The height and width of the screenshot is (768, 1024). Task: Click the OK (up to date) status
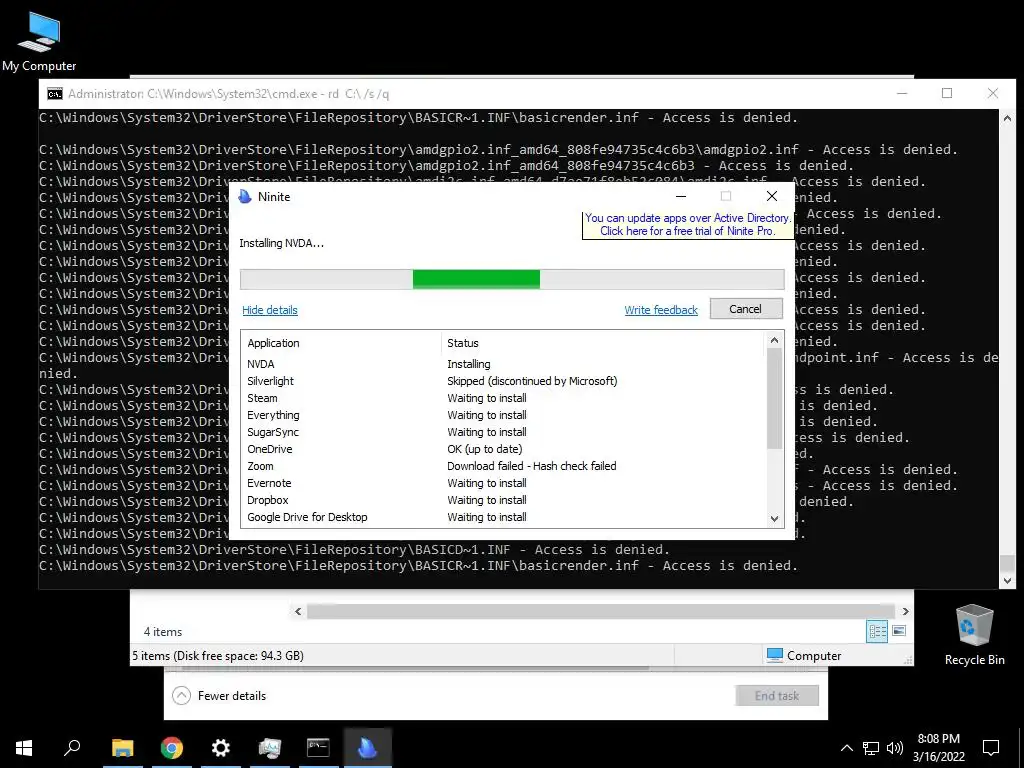[485, 449]
